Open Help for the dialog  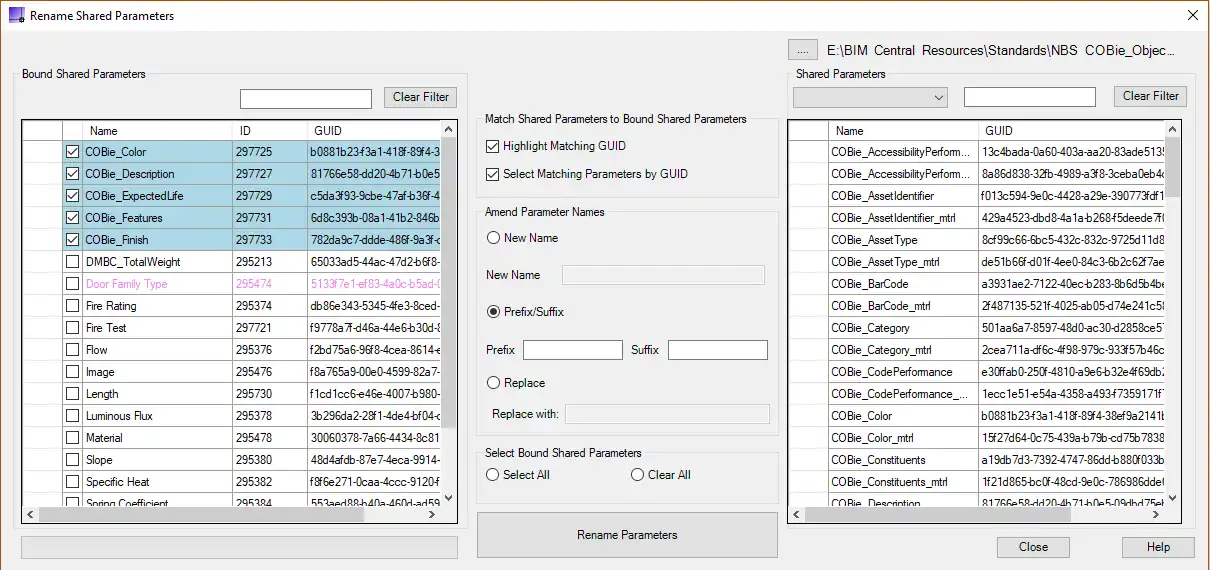(1158, 547)
